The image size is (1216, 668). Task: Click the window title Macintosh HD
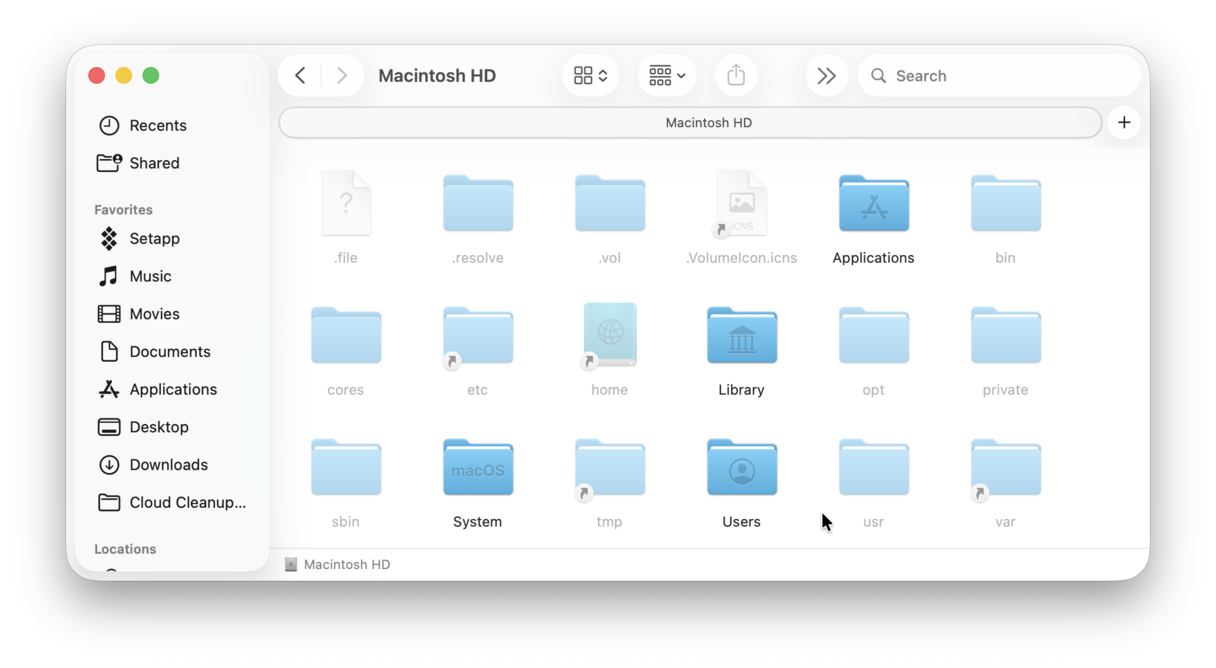pyautogui.click(x=437, y=76)
